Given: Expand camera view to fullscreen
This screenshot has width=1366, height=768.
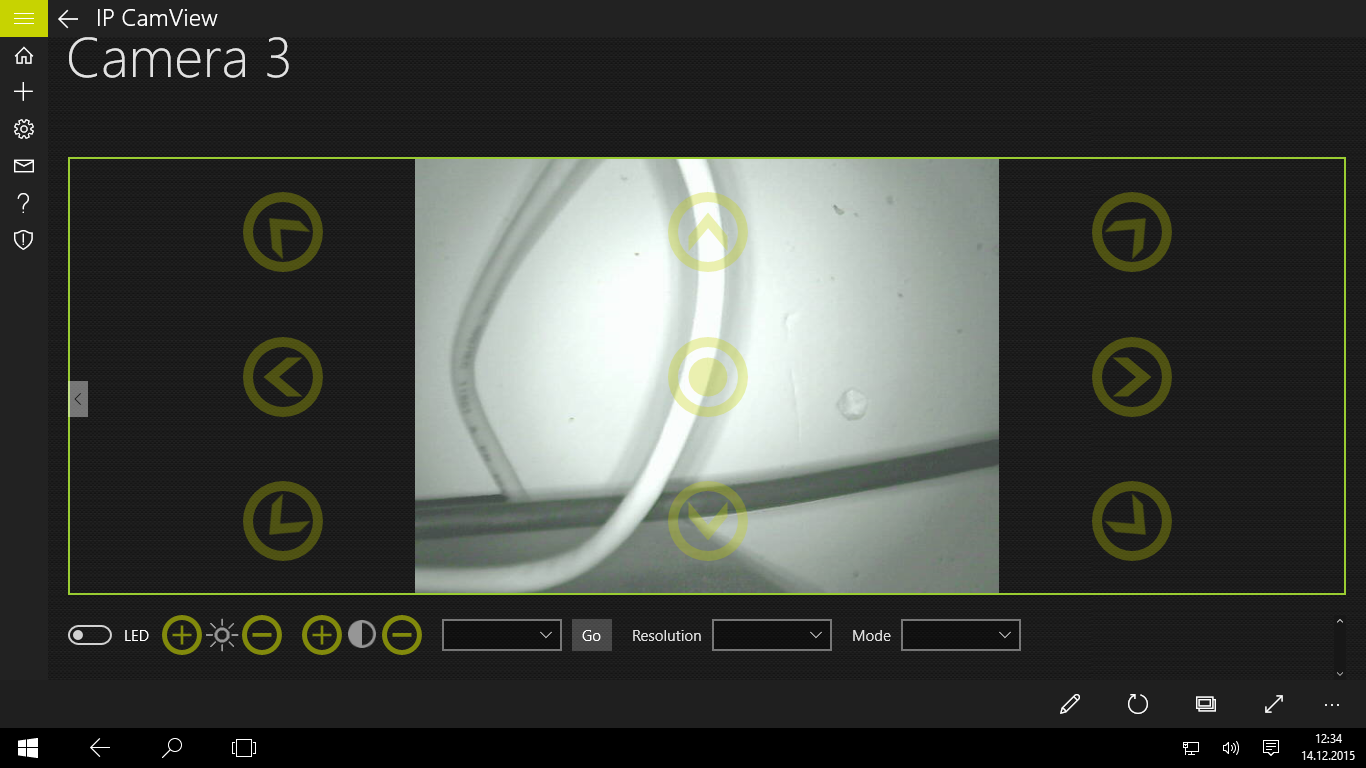Looking at the screenshot, I should 1274,704.
